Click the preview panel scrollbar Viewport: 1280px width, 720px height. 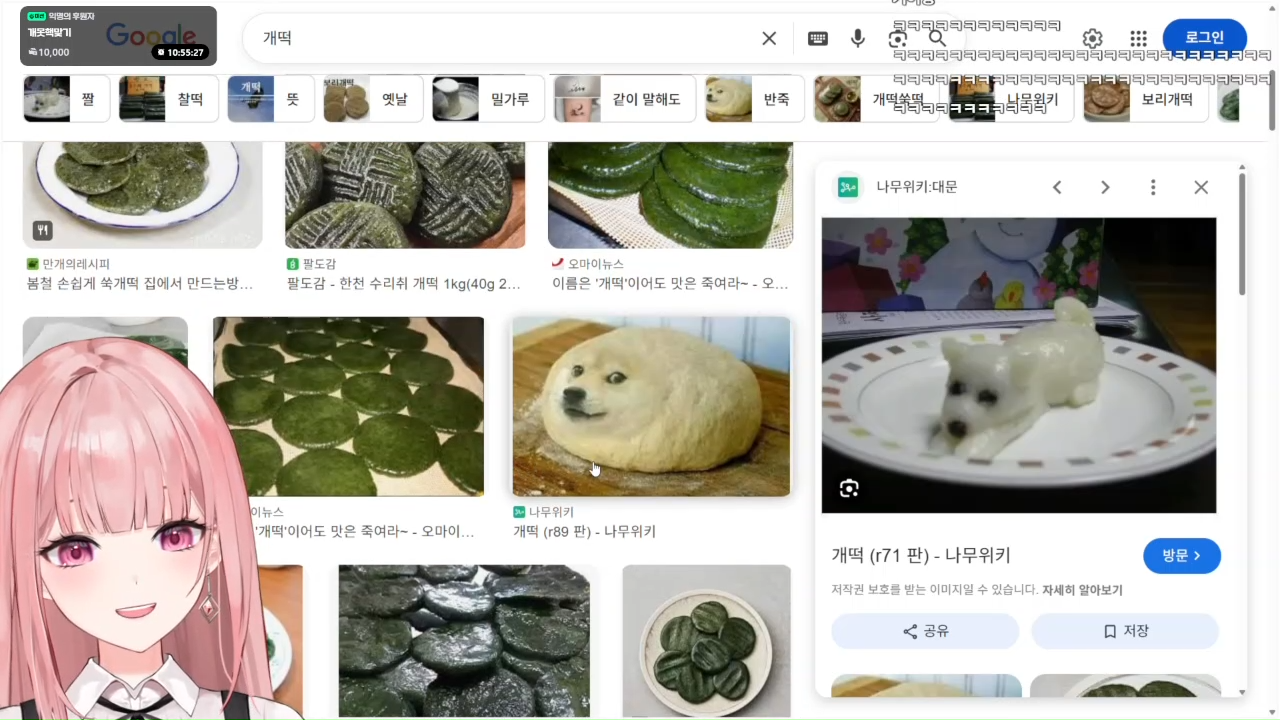click(1242, 235)
